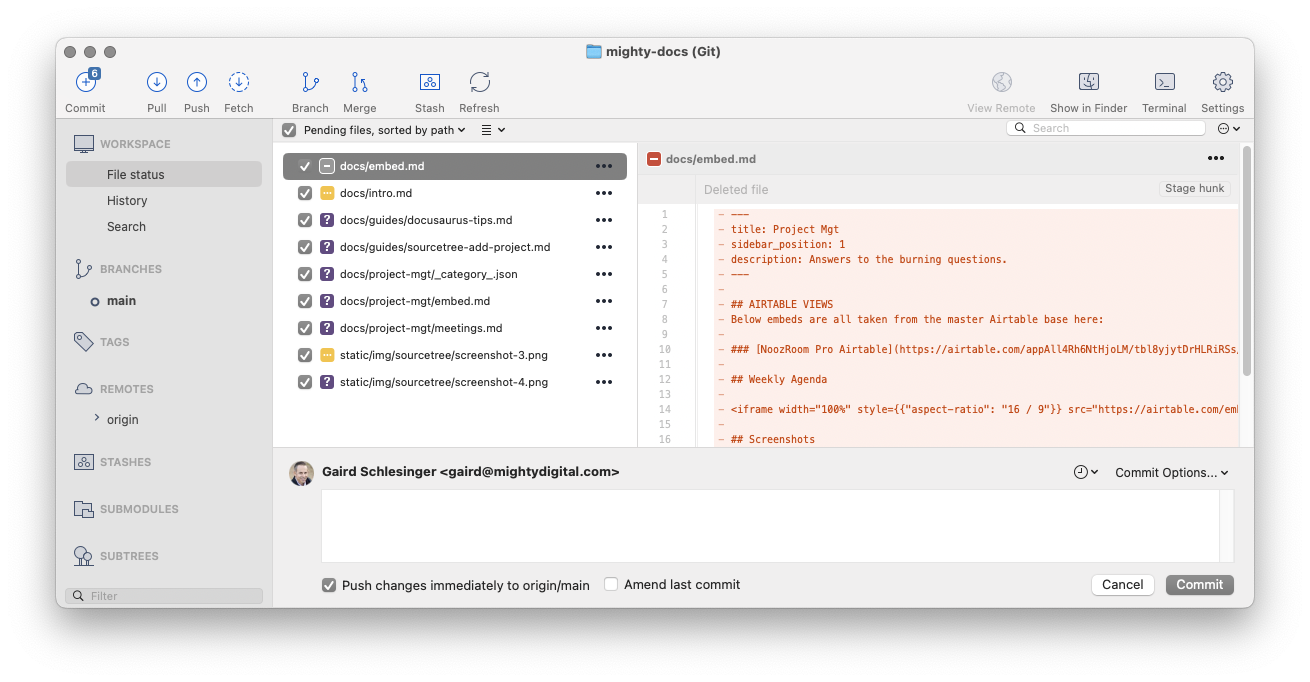Pull changes from the remote
Viewport: 1310px width, 682px height.
click(x=156, y=90)
